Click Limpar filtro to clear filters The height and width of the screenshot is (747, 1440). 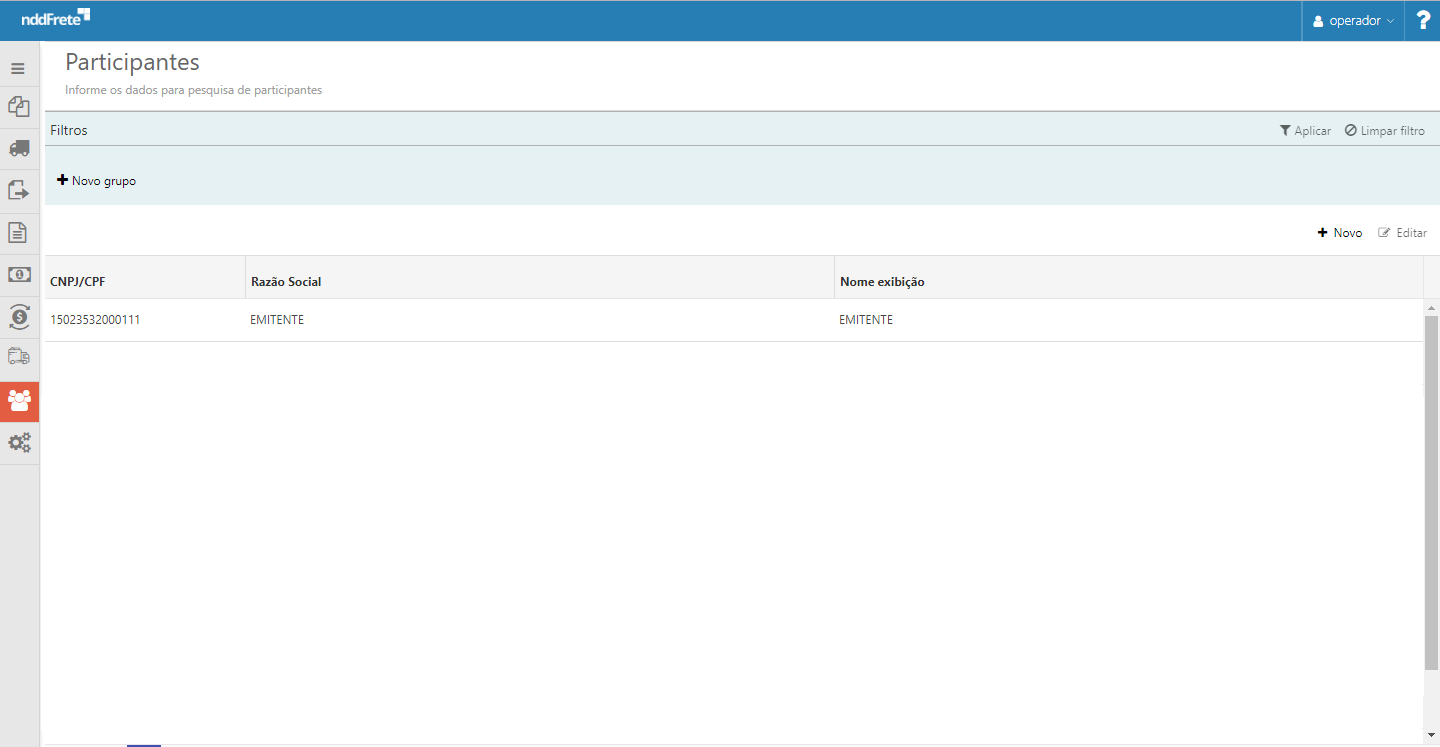[1384, 131]
